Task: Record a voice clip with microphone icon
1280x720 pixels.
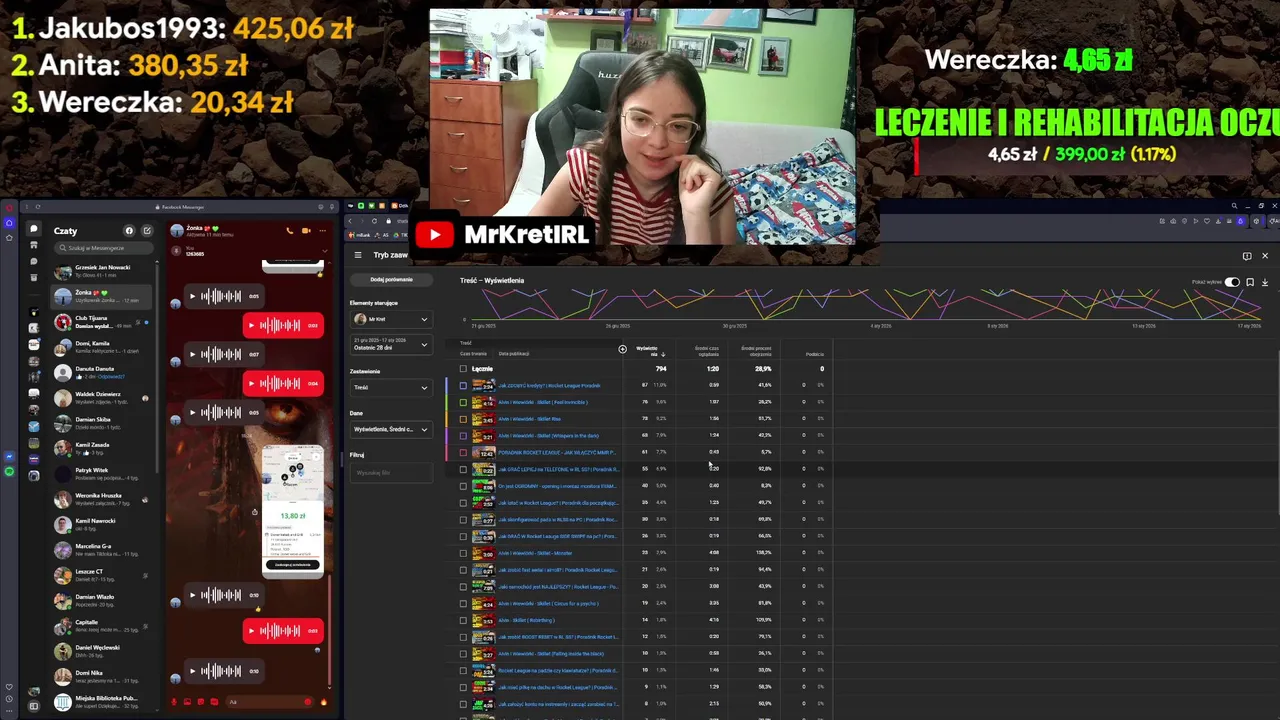Action: (175, 701)
